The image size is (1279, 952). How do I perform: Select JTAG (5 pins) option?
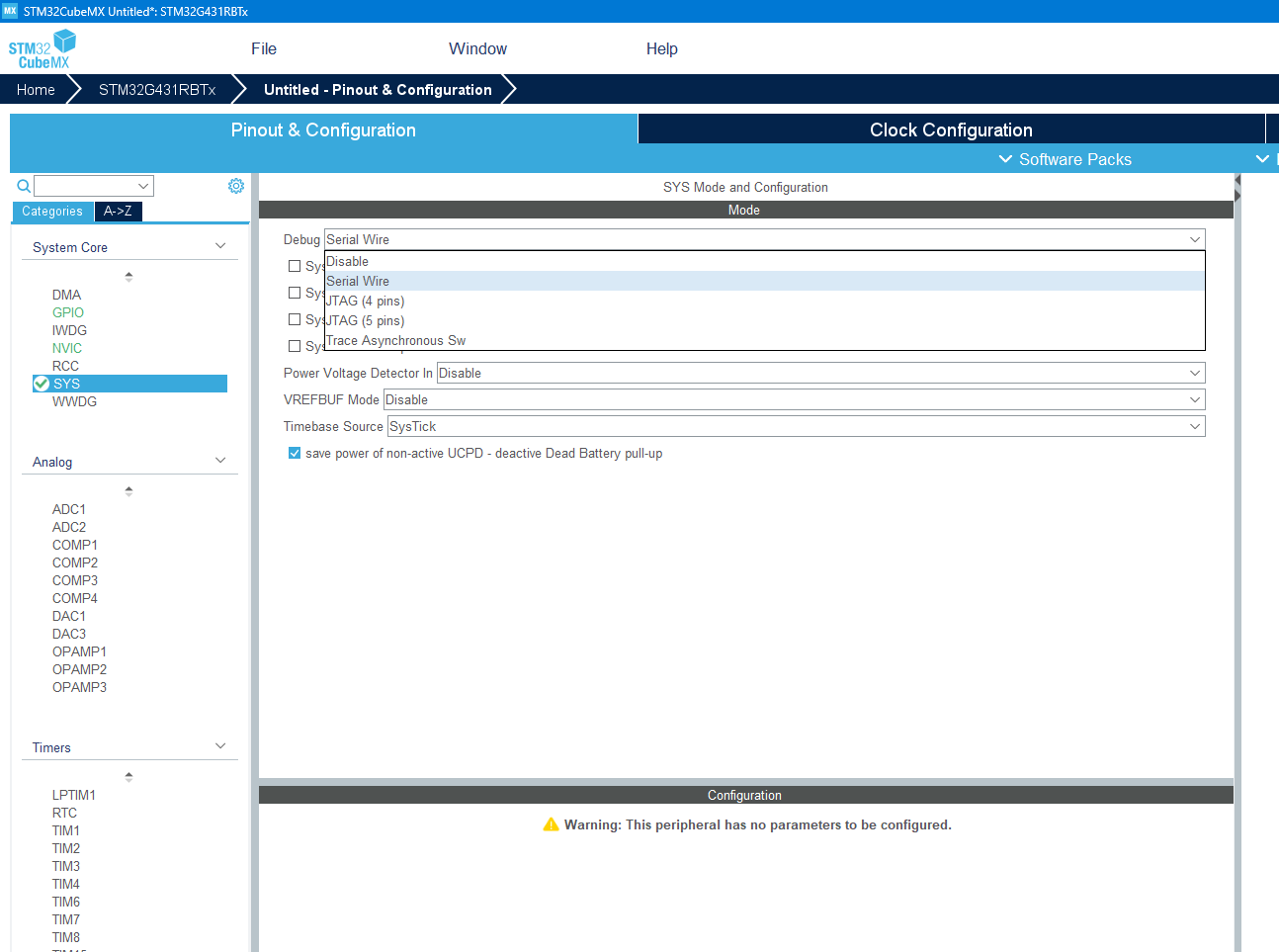click(x=764, y=320)
